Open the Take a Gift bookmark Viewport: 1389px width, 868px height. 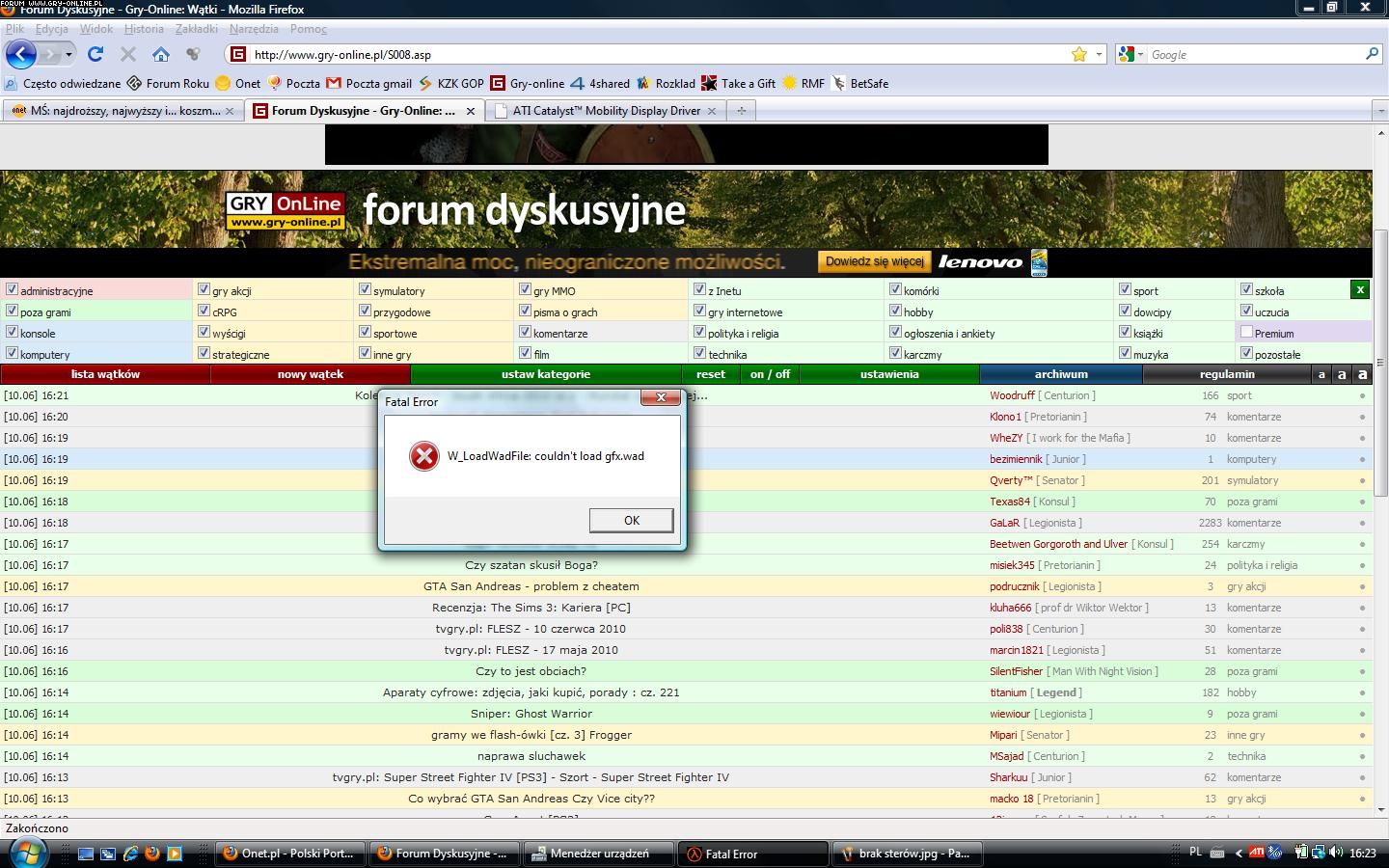(x=738, y=83)
